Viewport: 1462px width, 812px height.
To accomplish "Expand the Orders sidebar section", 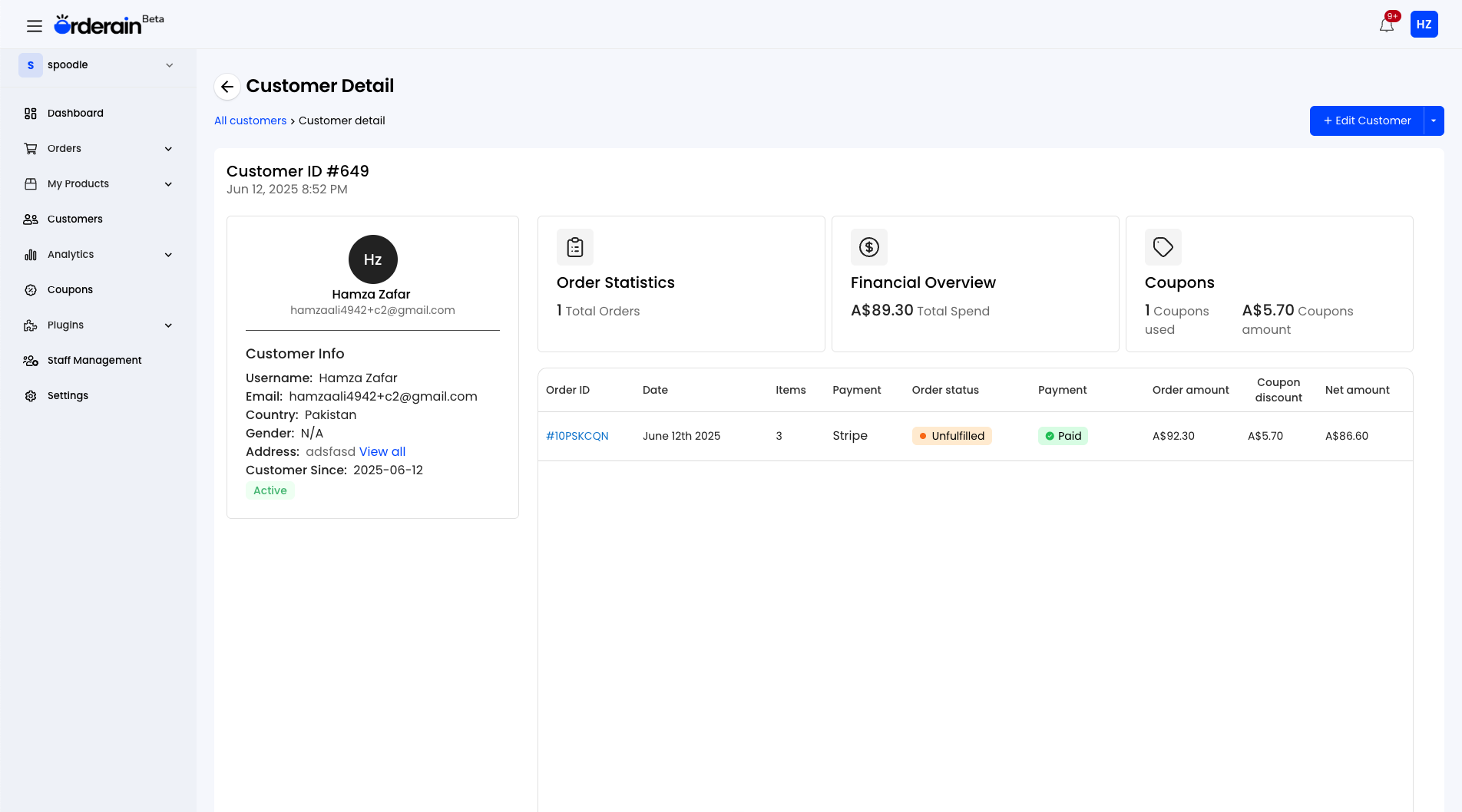I will click(x=168, y=148).
